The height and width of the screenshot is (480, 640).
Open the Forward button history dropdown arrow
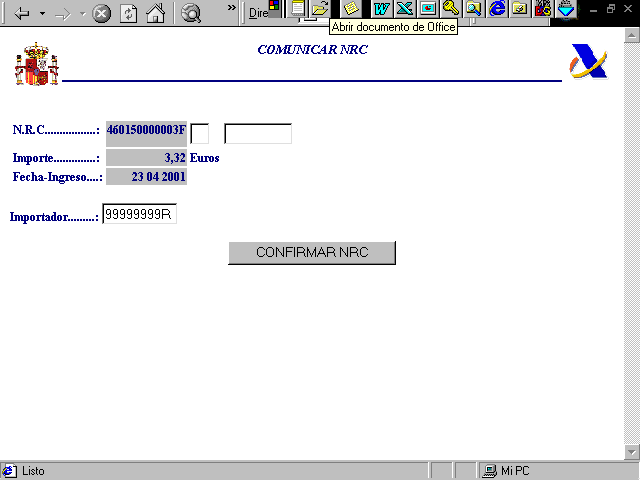click(82, 14)
